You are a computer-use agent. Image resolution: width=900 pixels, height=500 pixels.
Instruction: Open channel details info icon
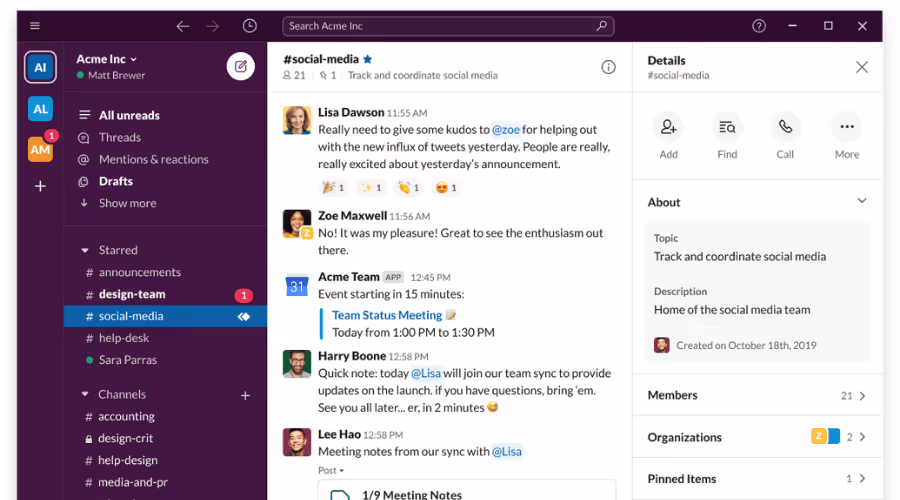click(x=608, y=67)
